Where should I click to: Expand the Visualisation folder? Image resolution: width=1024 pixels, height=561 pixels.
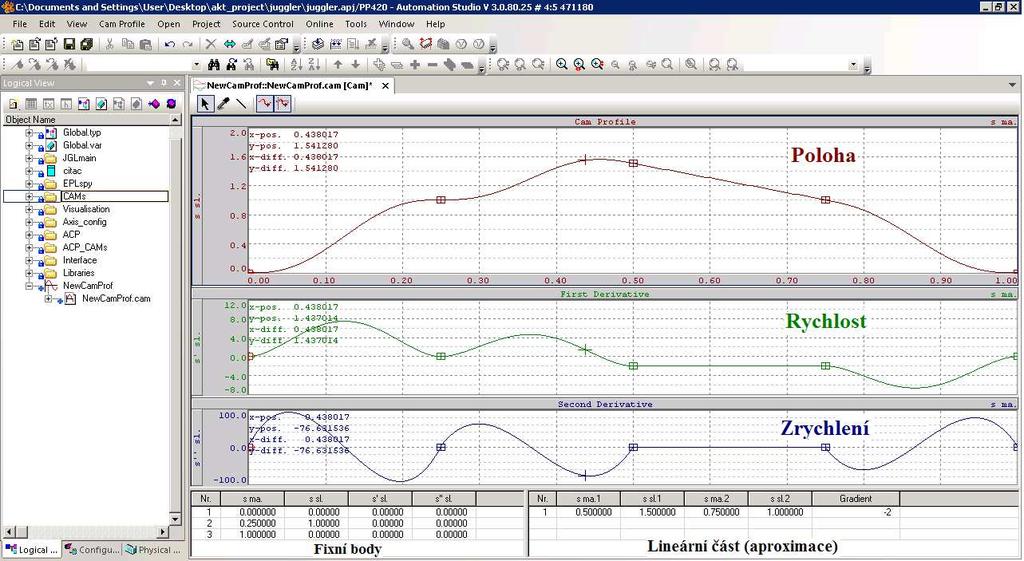29,209
